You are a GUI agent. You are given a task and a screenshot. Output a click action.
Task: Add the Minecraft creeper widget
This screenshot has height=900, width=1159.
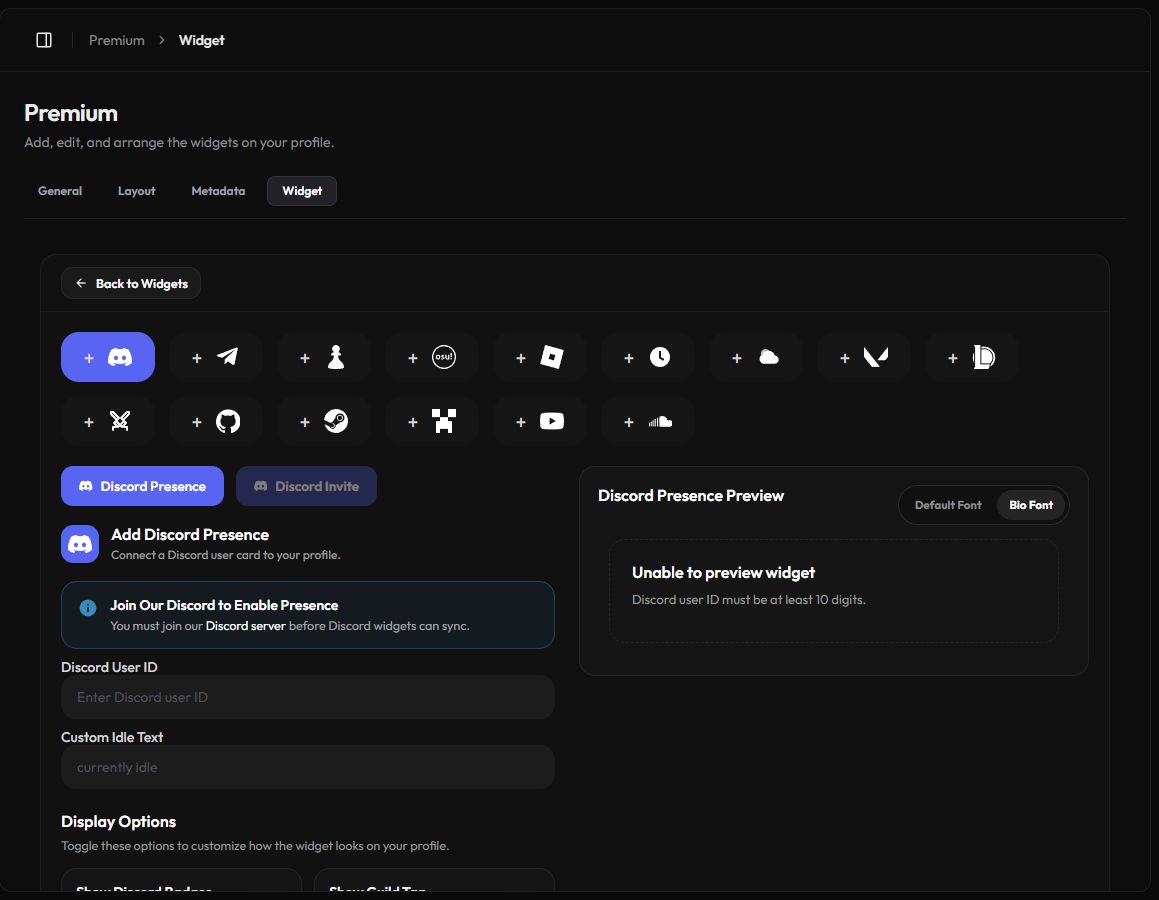click(x=432, y=421)
